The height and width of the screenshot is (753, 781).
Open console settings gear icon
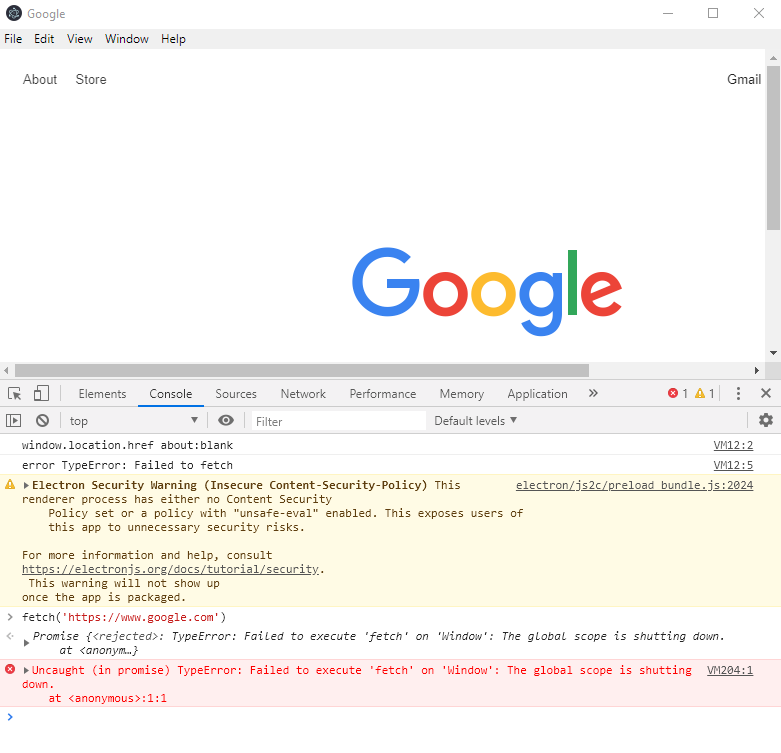[x=766, y=420]
